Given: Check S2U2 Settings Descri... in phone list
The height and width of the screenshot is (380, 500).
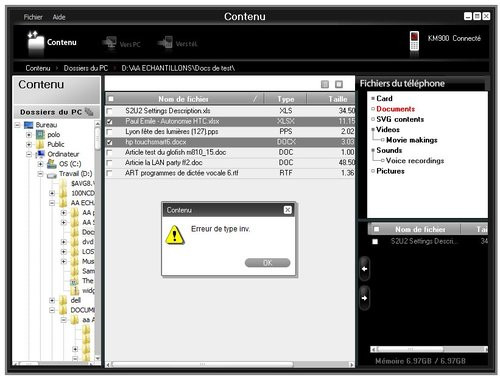Looking at the screenshot, I should pyautogui.click(x=375, y=241).
